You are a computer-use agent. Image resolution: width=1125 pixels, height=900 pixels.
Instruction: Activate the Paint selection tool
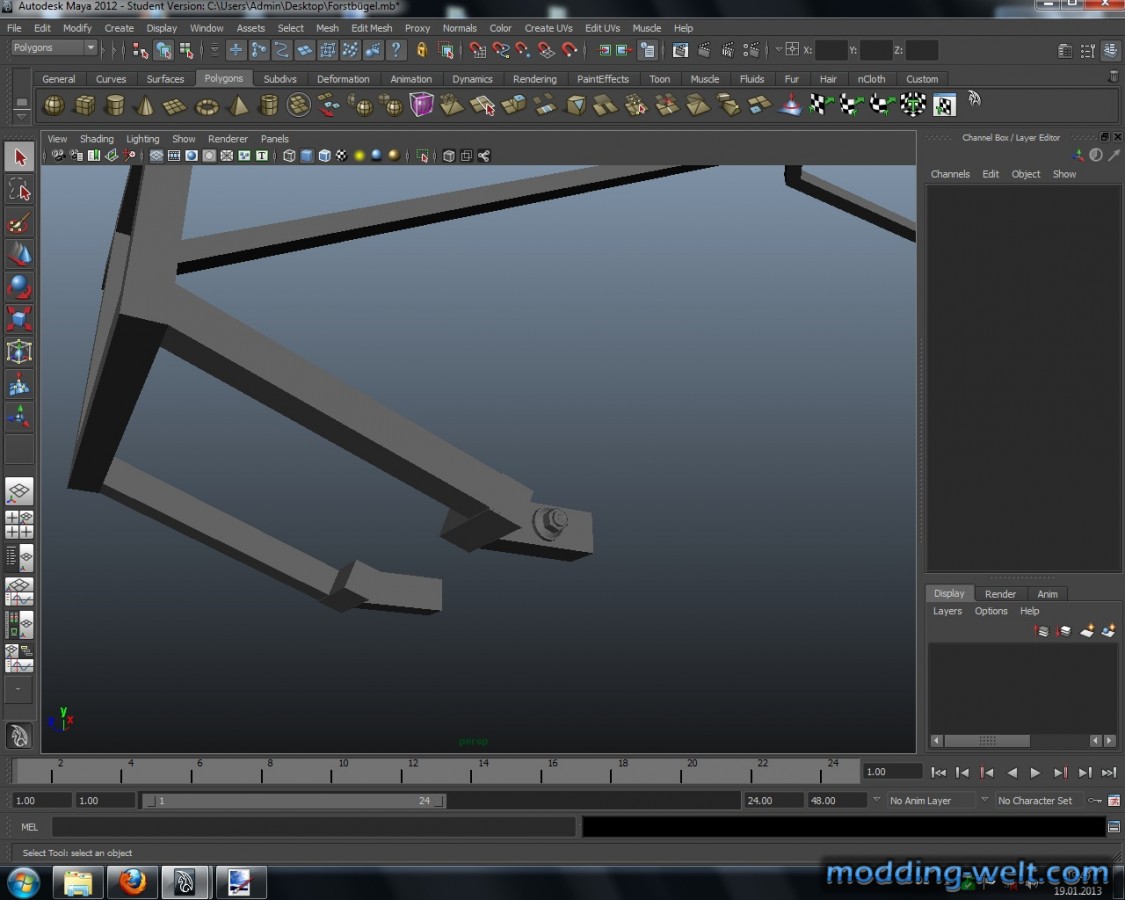click(x=19, y=223)
